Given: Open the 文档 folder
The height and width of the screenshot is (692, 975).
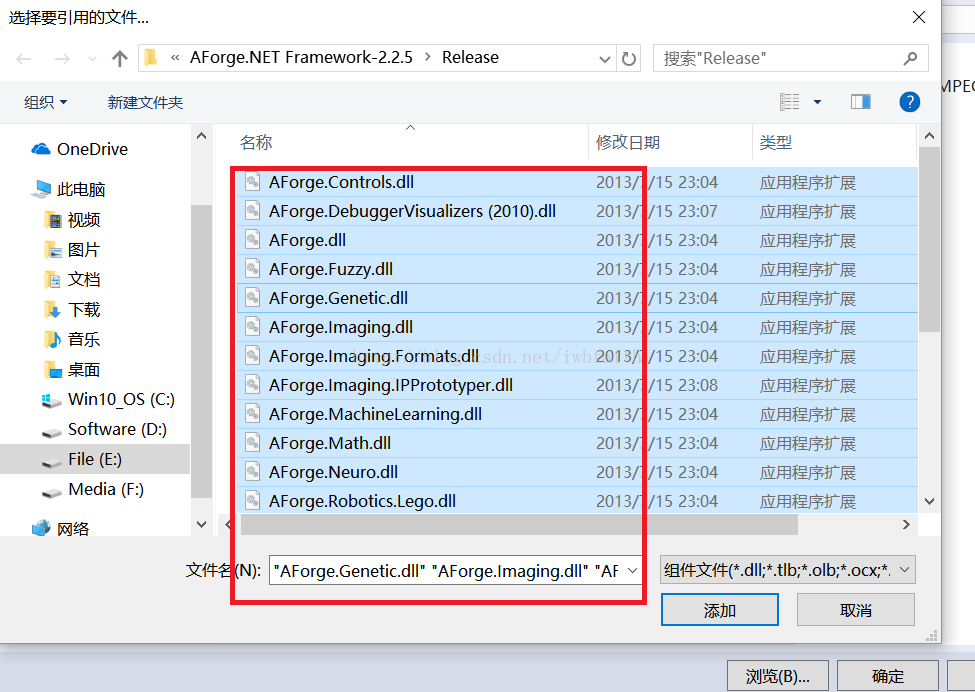Looking at the screenshot, I should click(73, 279).
